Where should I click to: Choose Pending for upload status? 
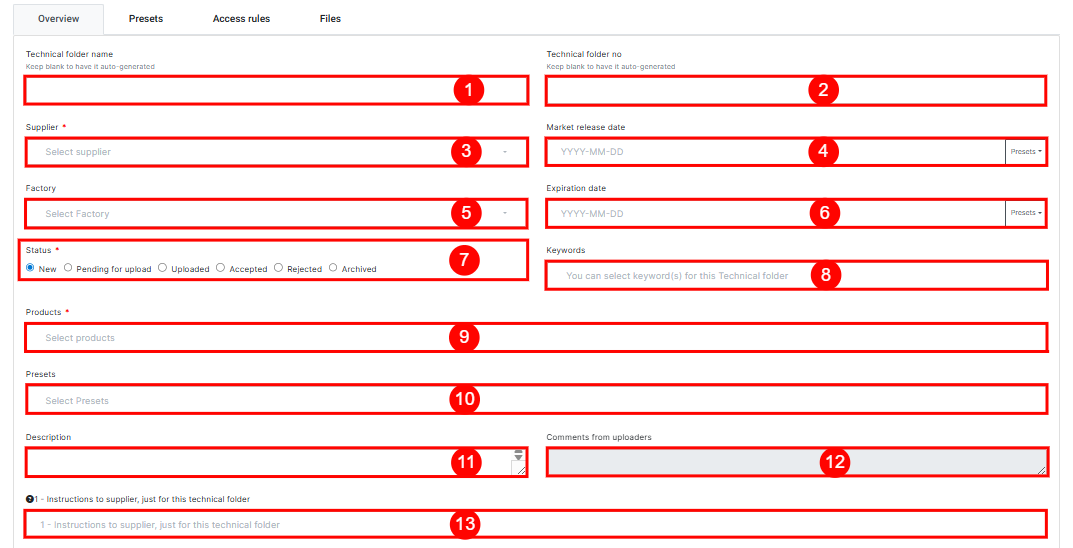[x=68, y=268]
